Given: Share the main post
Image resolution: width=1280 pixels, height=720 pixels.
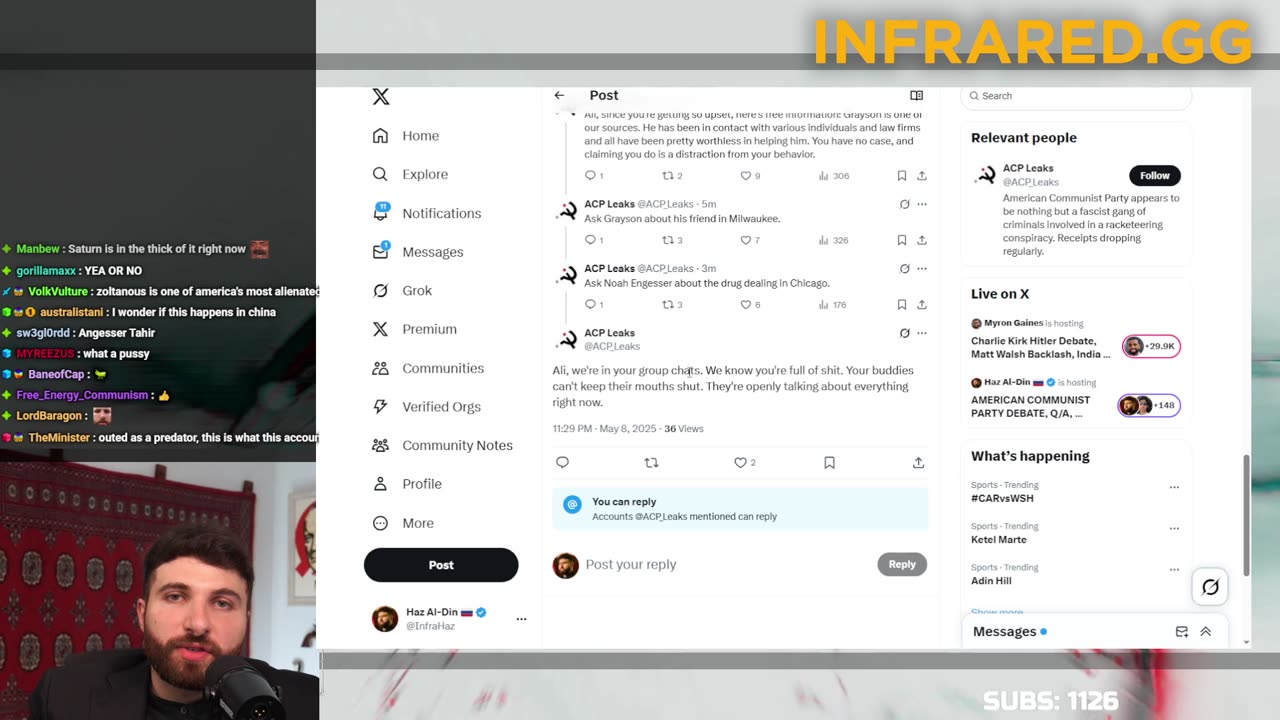Looking at the screenshot, I should coord(918,462).
